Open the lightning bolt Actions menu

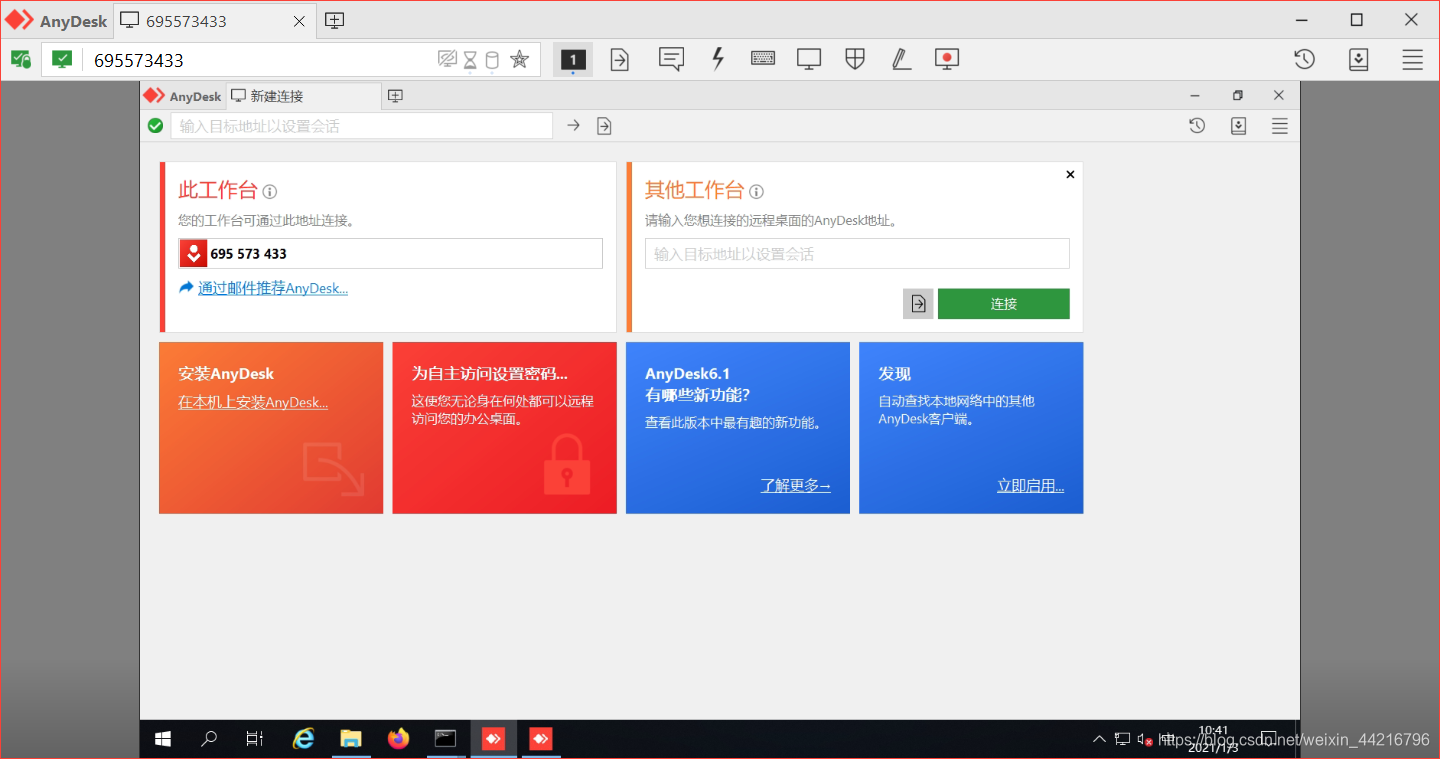click(717, 59)
